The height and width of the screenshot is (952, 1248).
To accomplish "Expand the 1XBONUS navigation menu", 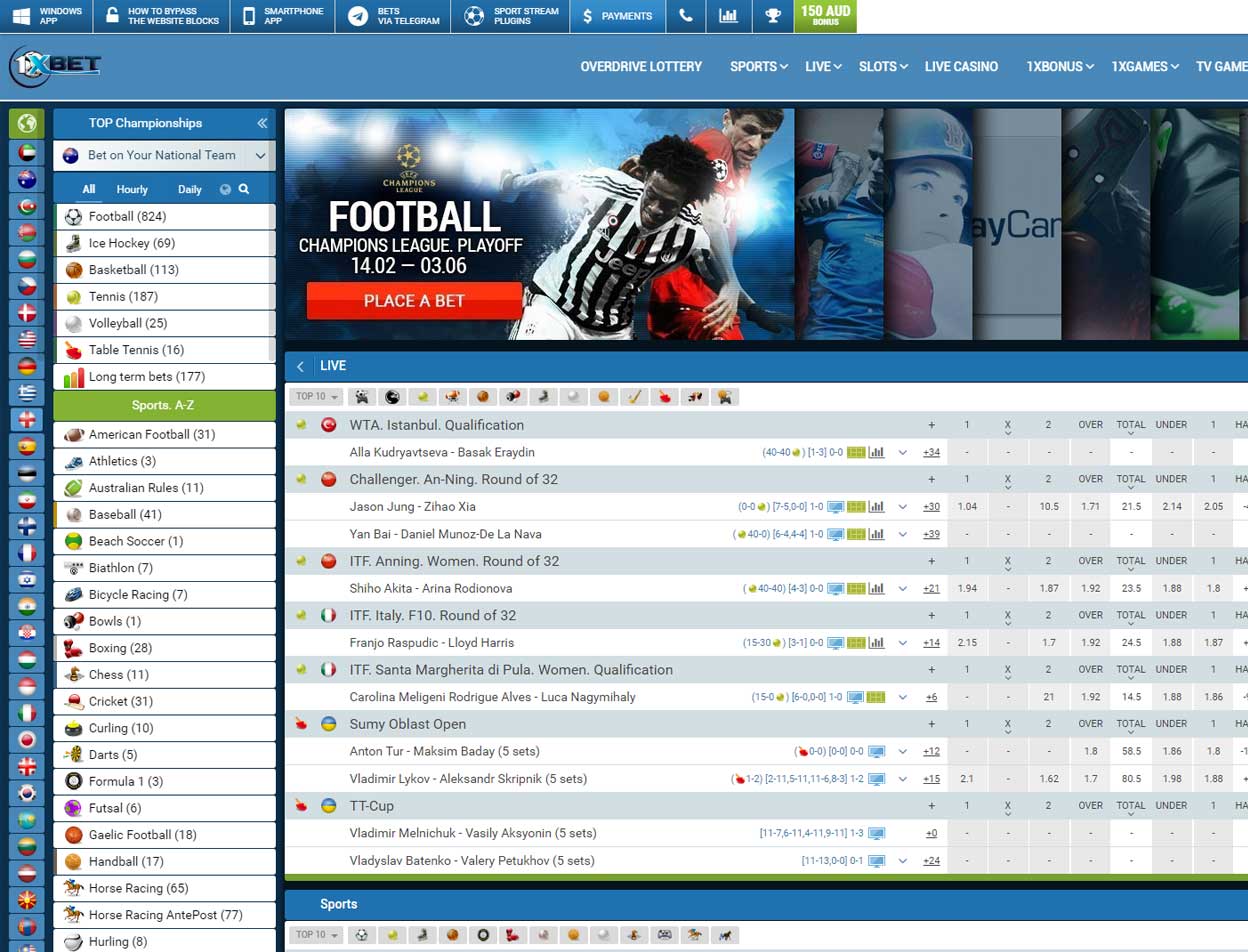I will [x=1060, y=66].
